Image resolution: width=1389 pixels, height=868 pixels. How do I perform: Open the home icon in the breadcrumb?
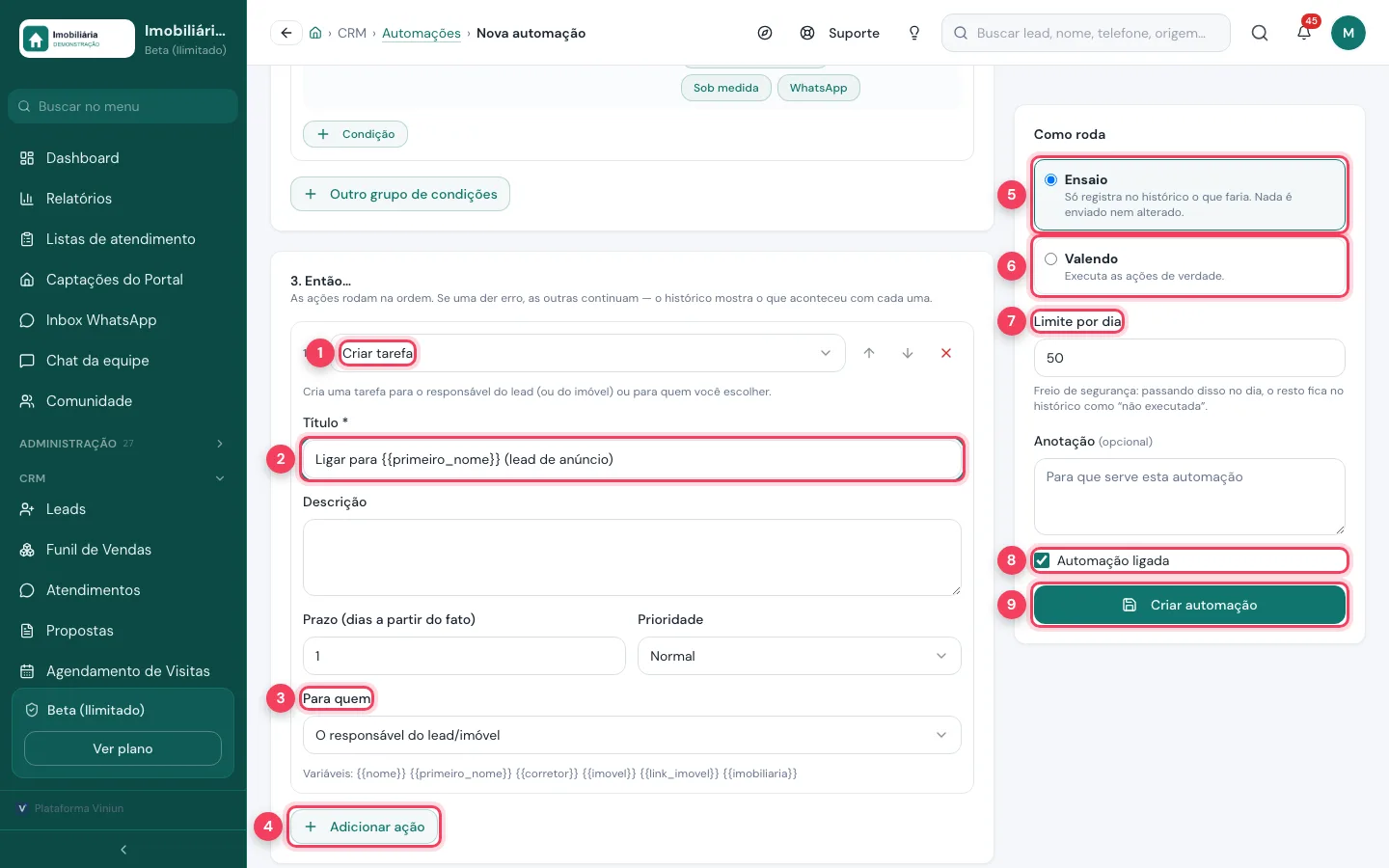coord(315,33)
